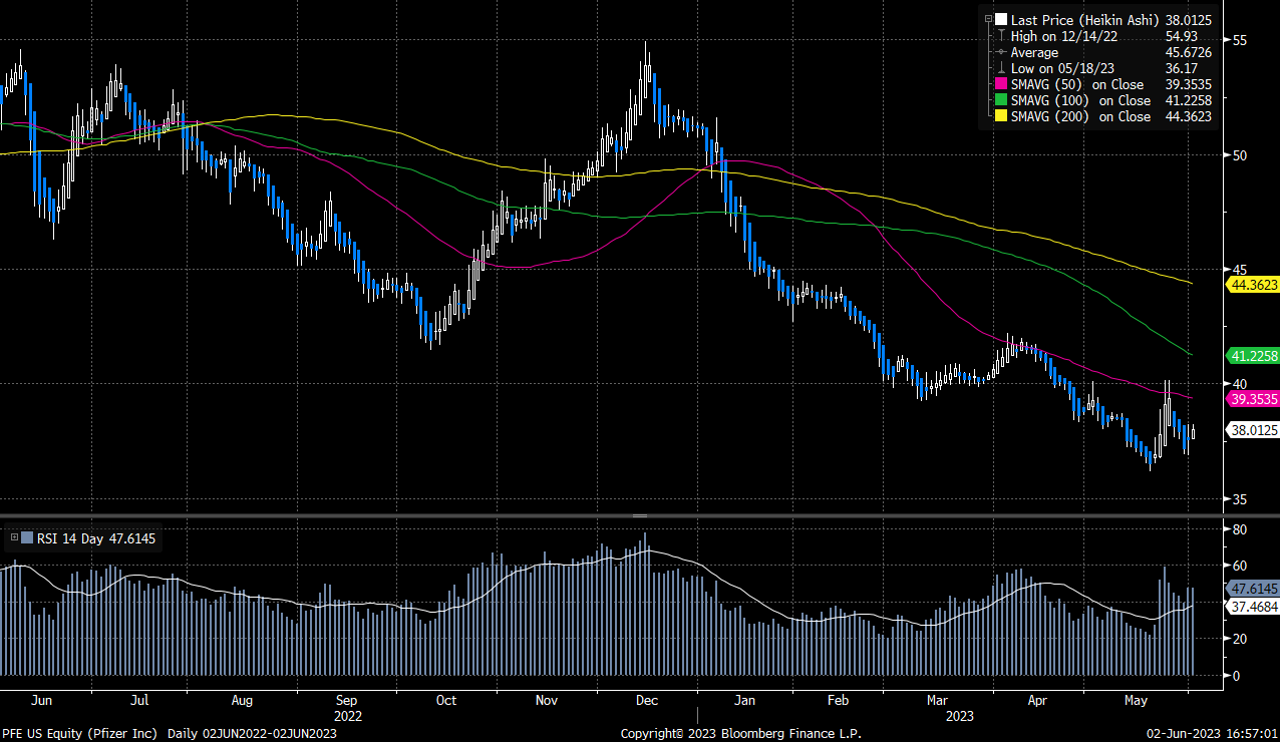Click the High on 12/14/22 marker icon
The height and width of the screenshot is (742, 1280).
pos(1000,36)
